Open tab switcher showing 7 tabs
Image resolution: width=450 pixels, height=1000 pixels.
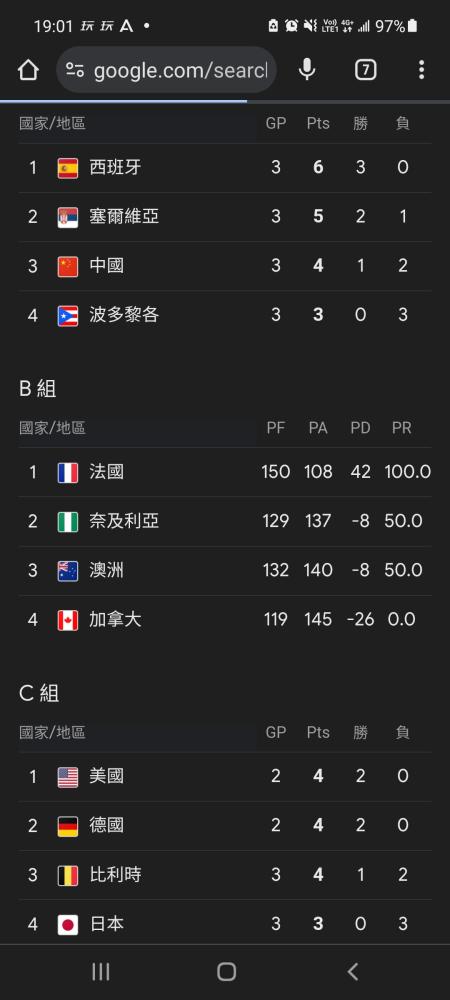(365, 70)
